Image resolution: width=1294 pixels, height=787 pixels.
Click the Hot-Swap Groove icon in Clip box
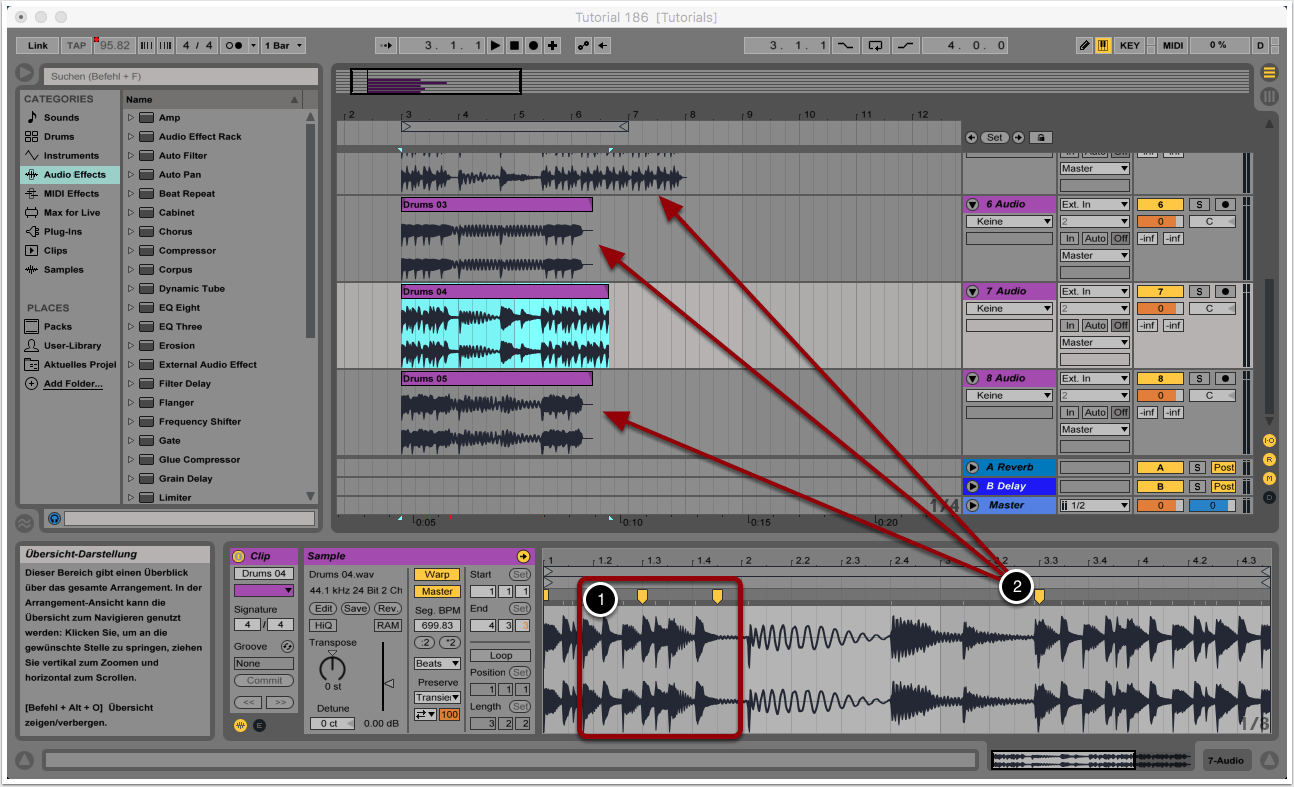click(287, 647)
